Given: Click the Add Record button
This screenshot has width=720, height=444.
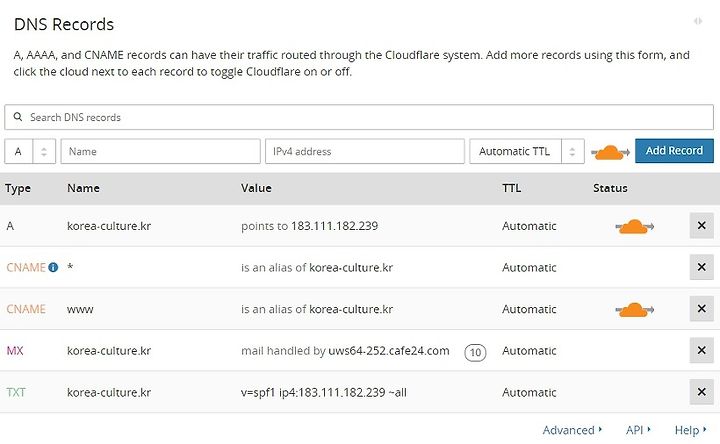Looking at the screenshot, I should click(x=674, y=151).
